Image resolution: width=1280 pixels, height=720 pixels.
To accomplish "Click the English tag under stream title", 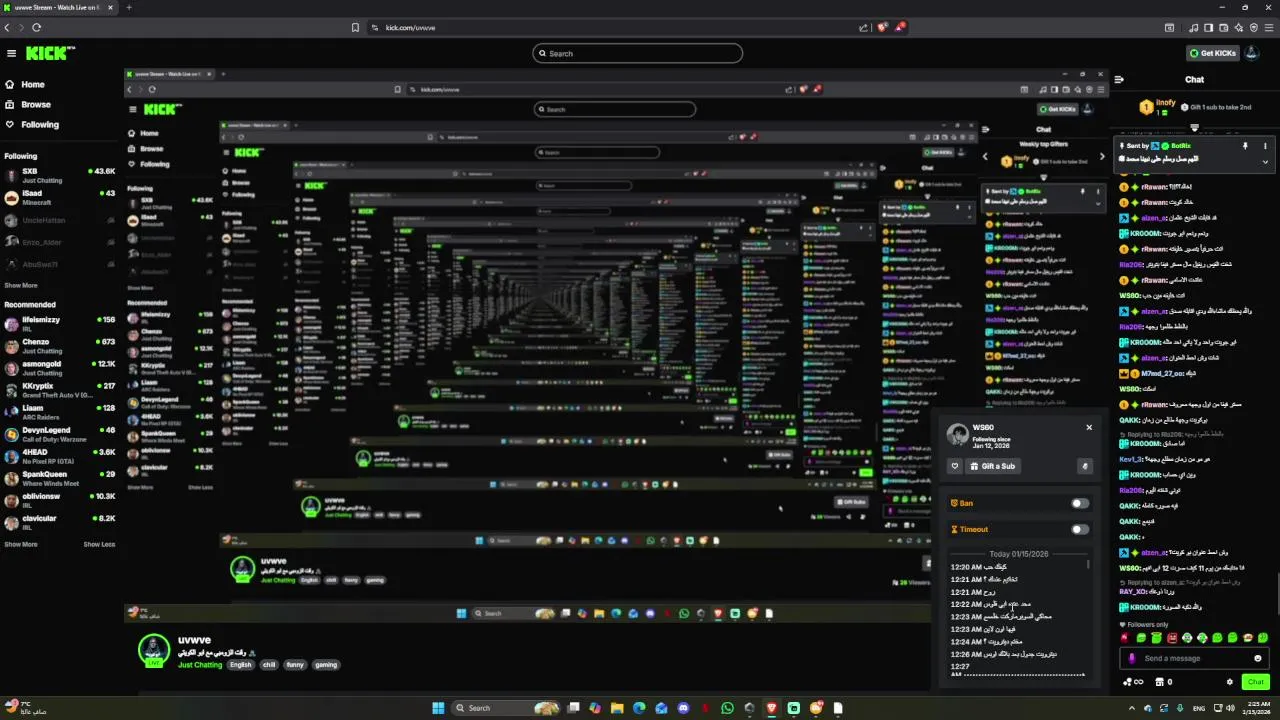I will tap(240, 665).
